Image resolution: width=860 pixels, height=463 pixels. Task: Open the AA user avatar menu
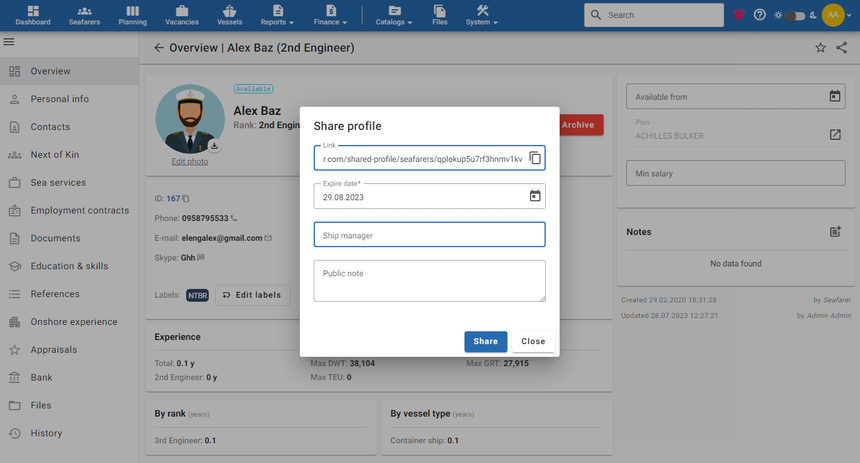[833, 15]
